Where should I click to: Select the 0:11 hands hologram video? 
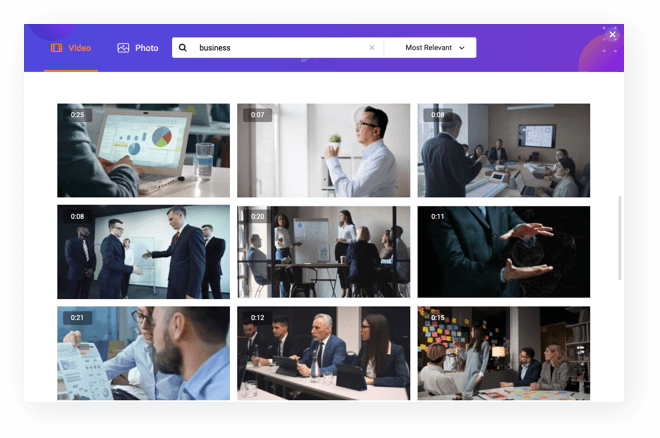click(x=503, y=252)
